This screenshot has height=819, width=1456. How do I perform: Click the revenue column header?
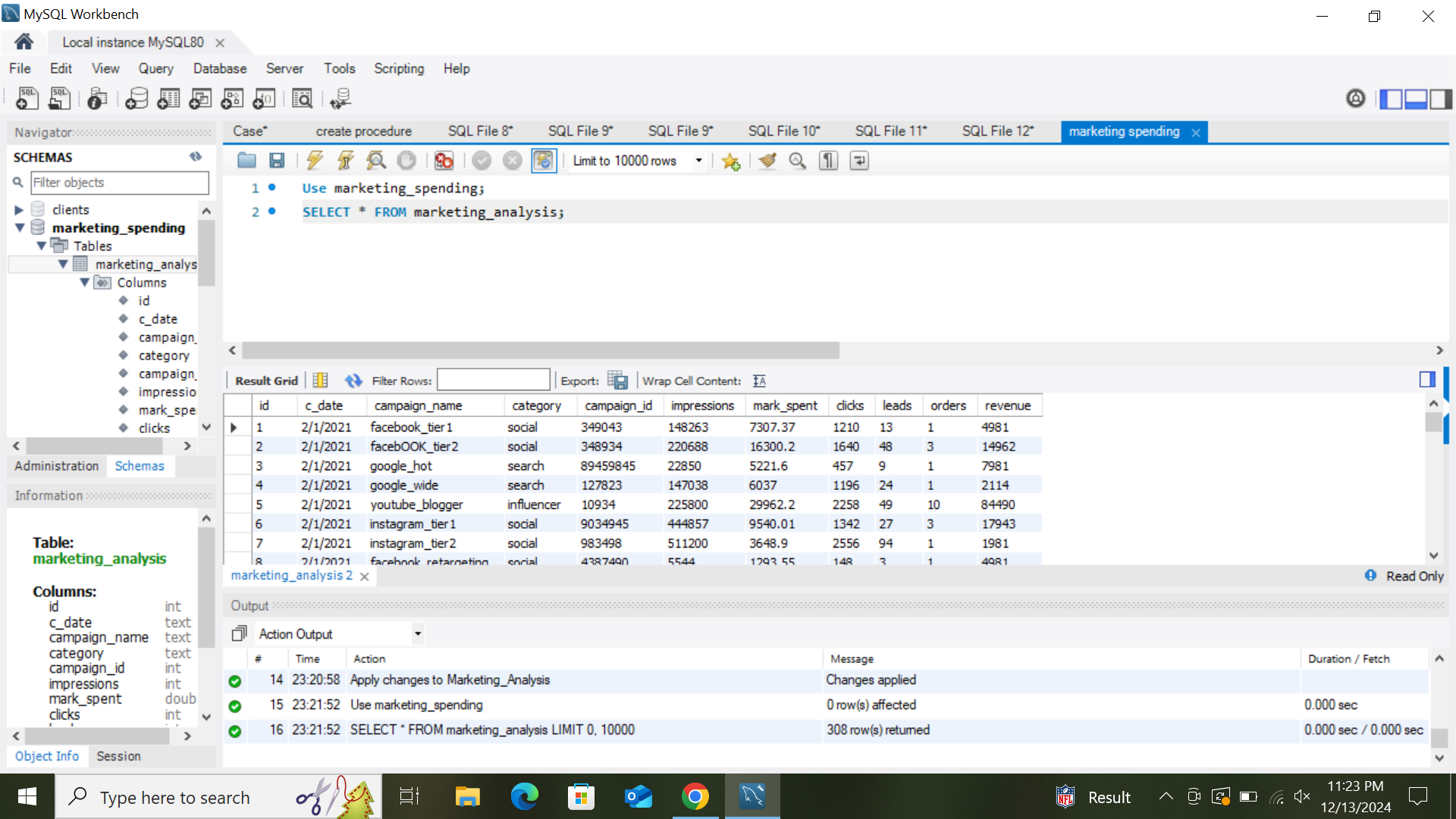coord(1009,406)
